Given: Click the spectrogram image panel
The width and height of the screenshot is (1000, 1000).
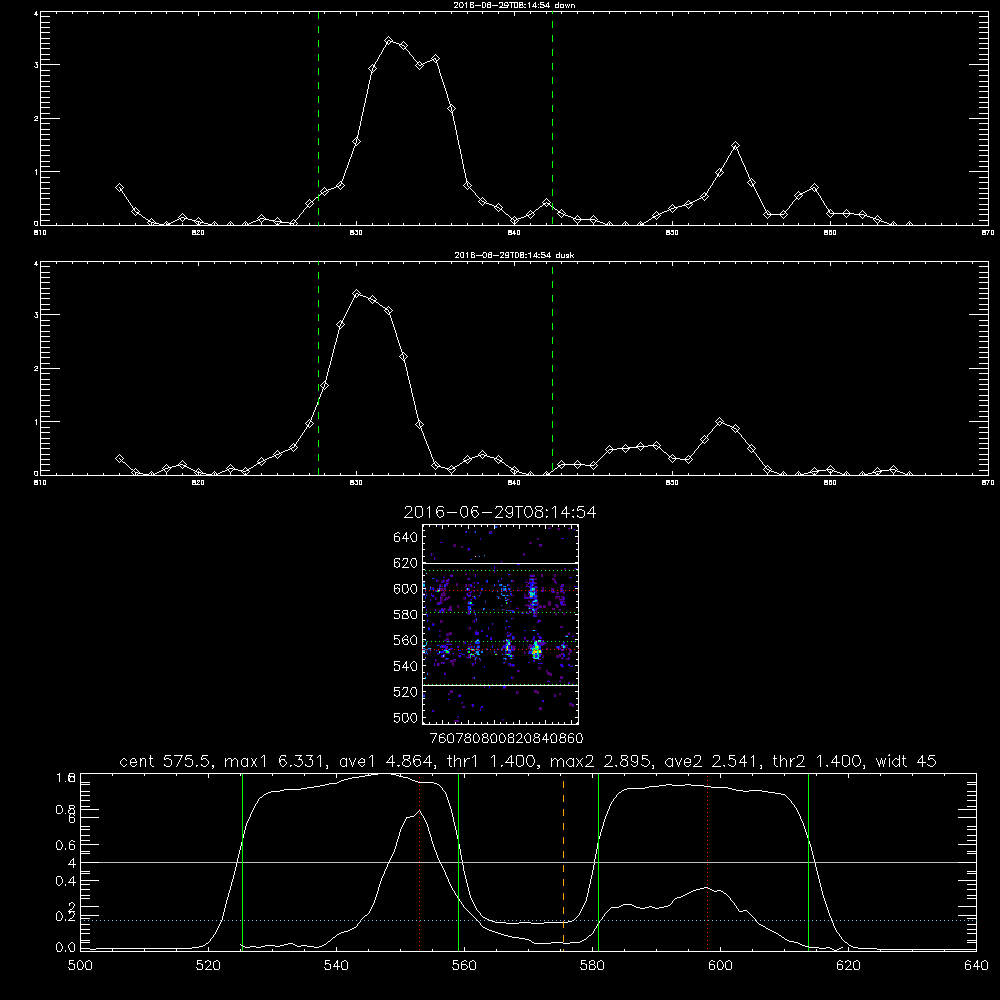Looking at the screenshot, I should click(x=501, y=624).
